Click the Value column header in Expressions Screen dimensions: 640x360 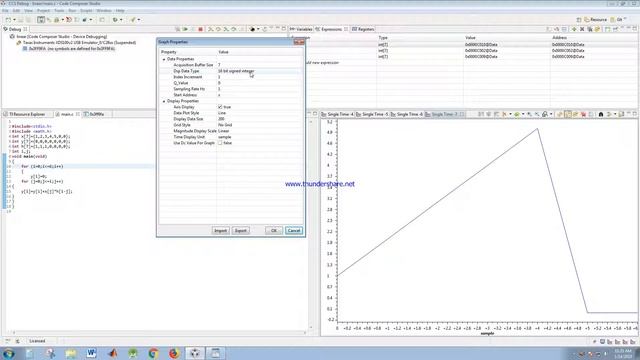(470, 38)
